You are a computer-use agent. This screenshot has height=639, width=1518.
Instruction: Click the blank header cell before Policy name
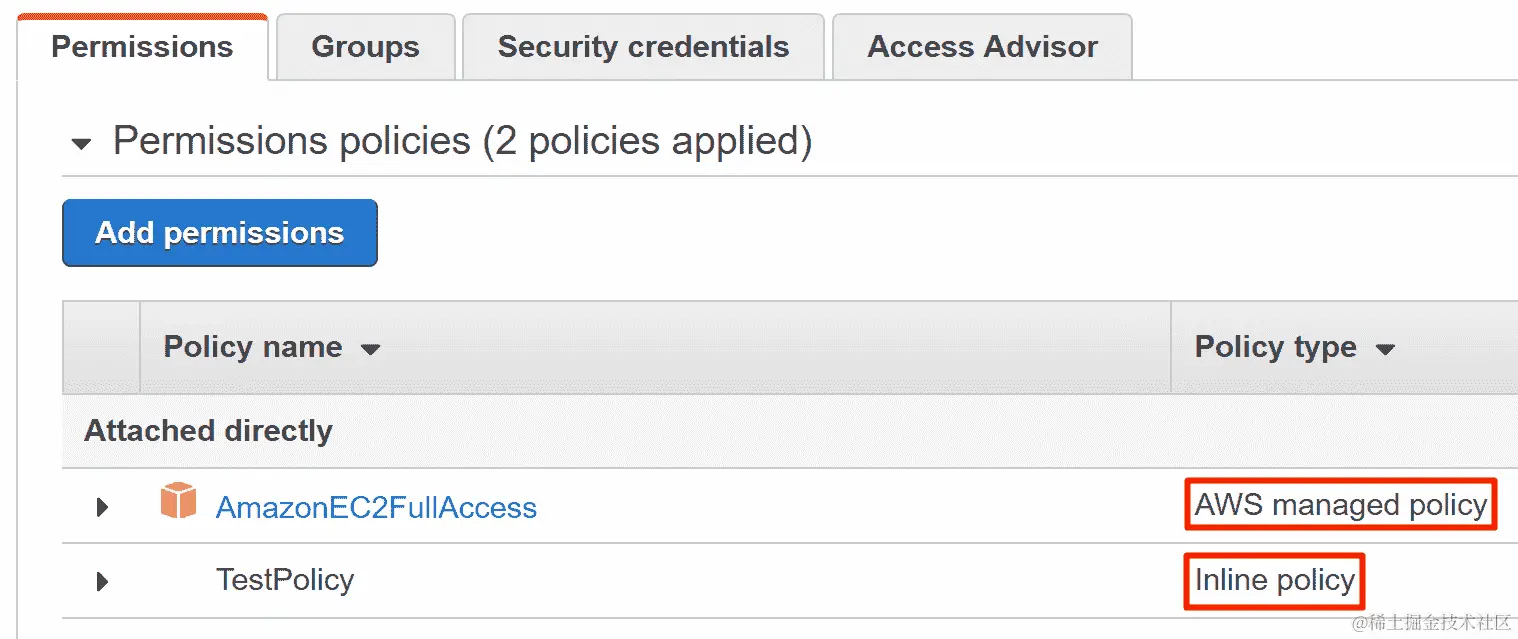(101, 347)
